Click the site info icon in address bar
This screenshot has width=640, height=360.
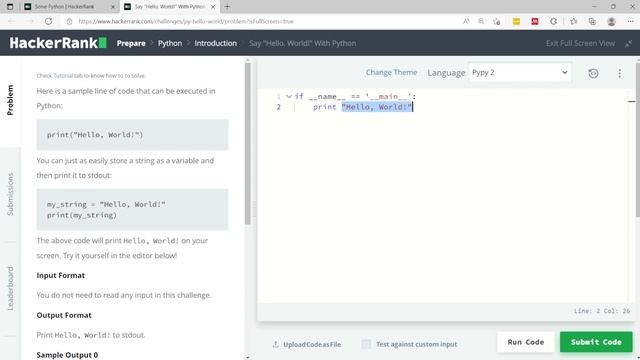click(x=69, y=21)
